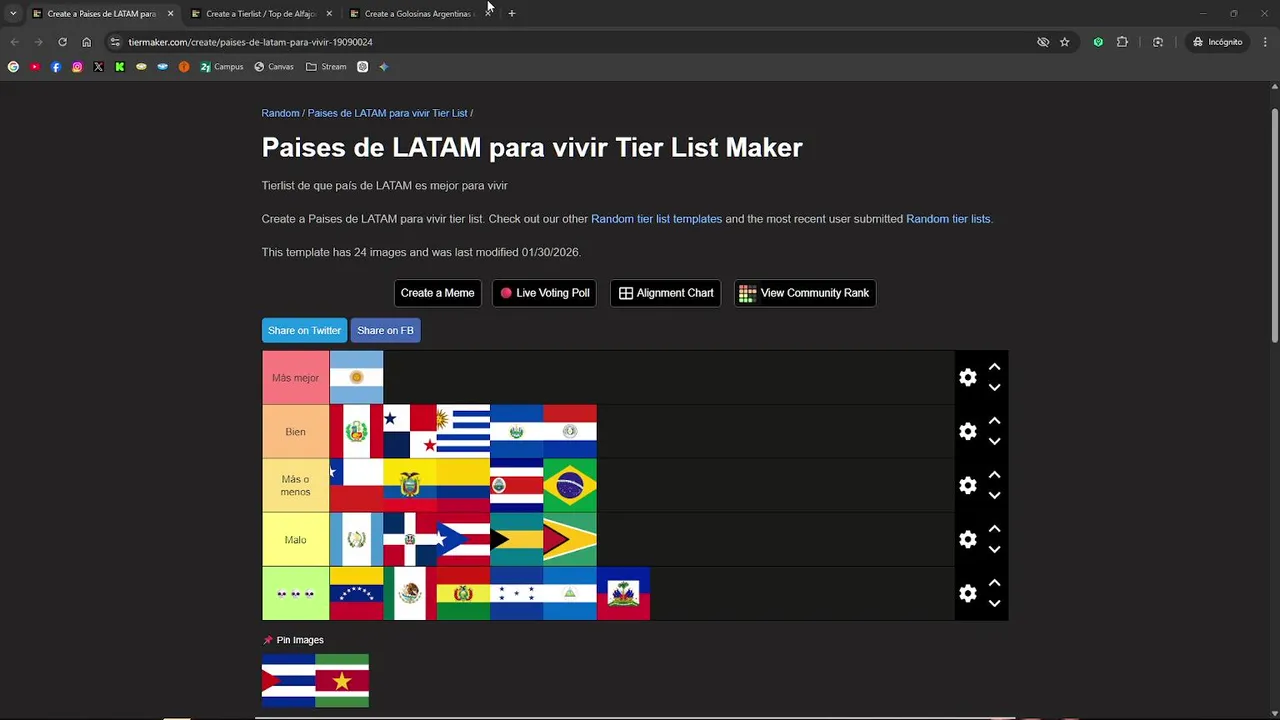Share on Twitter
Image resolution: width=1280 pixels, height=720 pixels.
(304, 330)
